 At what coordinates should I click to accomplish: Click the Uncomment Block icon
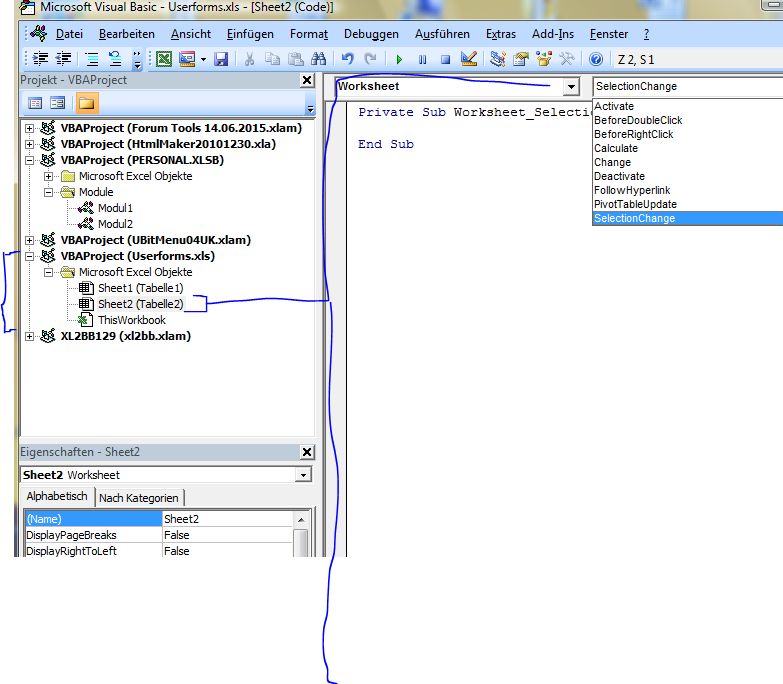point(115,59)
